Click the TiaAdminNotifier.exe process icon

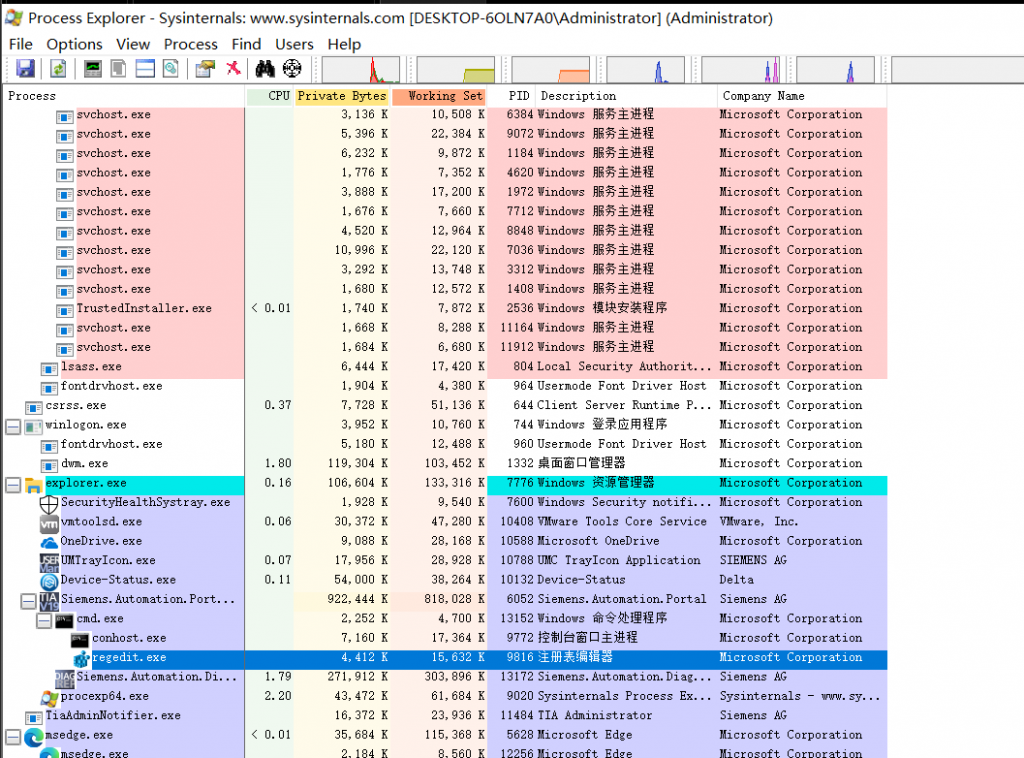tap(33, 717)
